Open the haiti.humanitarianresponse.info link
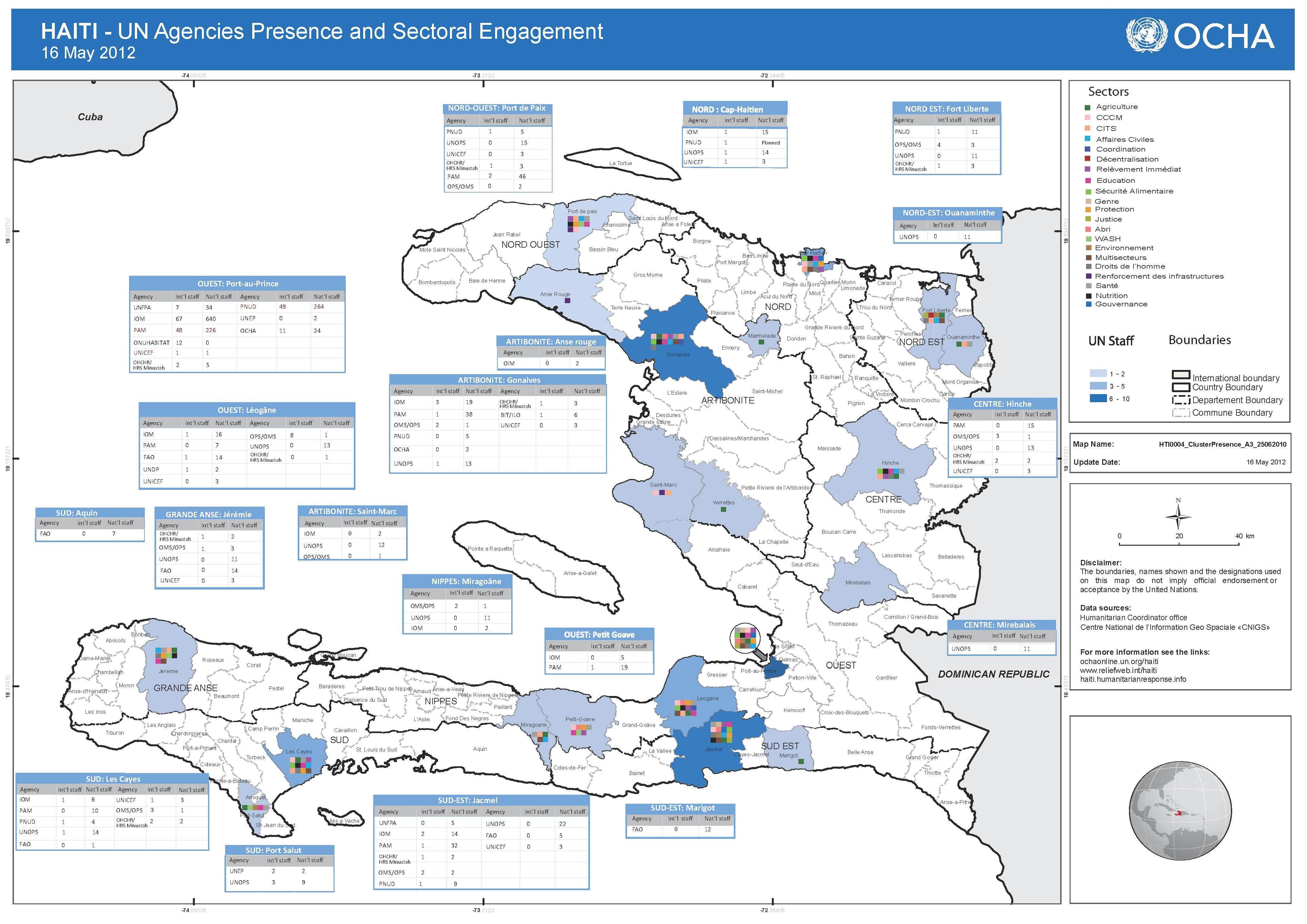Image resolution: width=1307 pixels, height=924 pixels. pos(1133,679)
